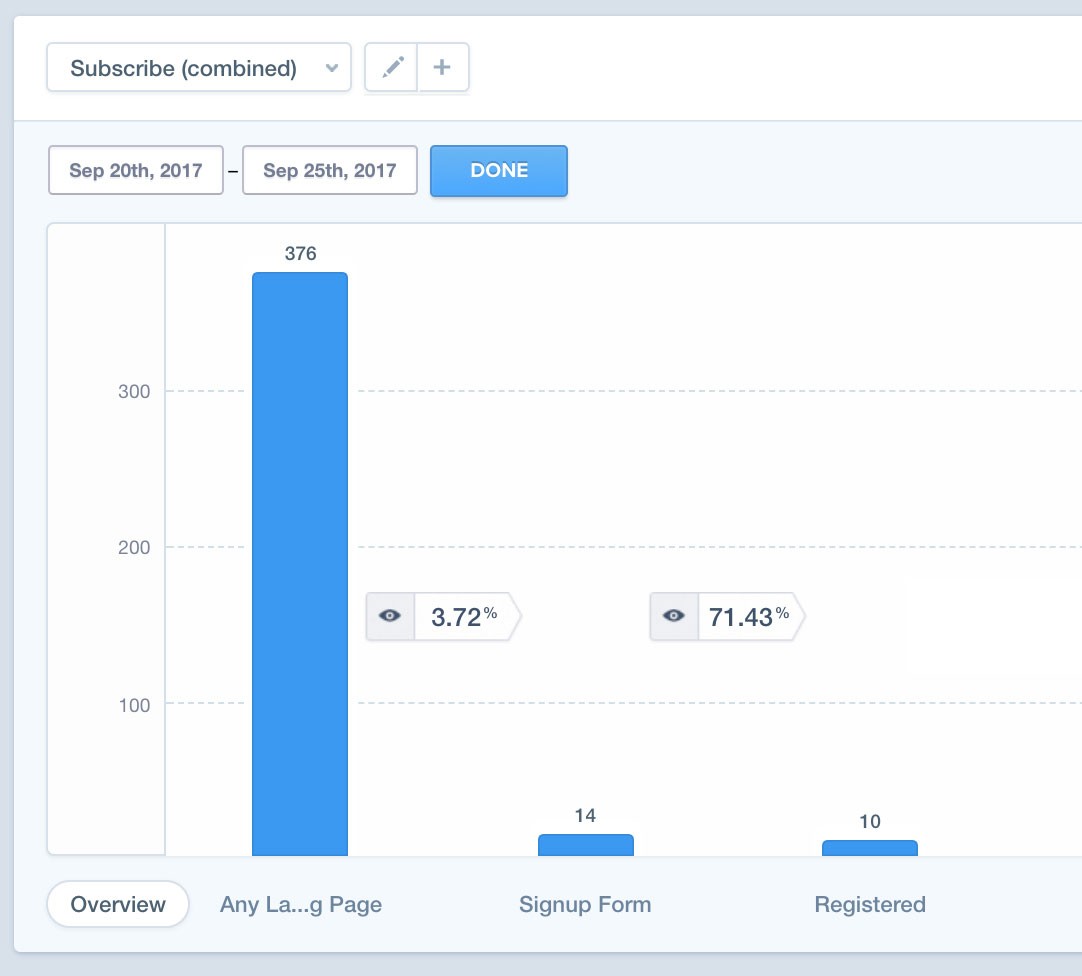This screenshot has height=976, width=1082.
Task: Click the tall blue bar for landing page
Action: (300, 560)
